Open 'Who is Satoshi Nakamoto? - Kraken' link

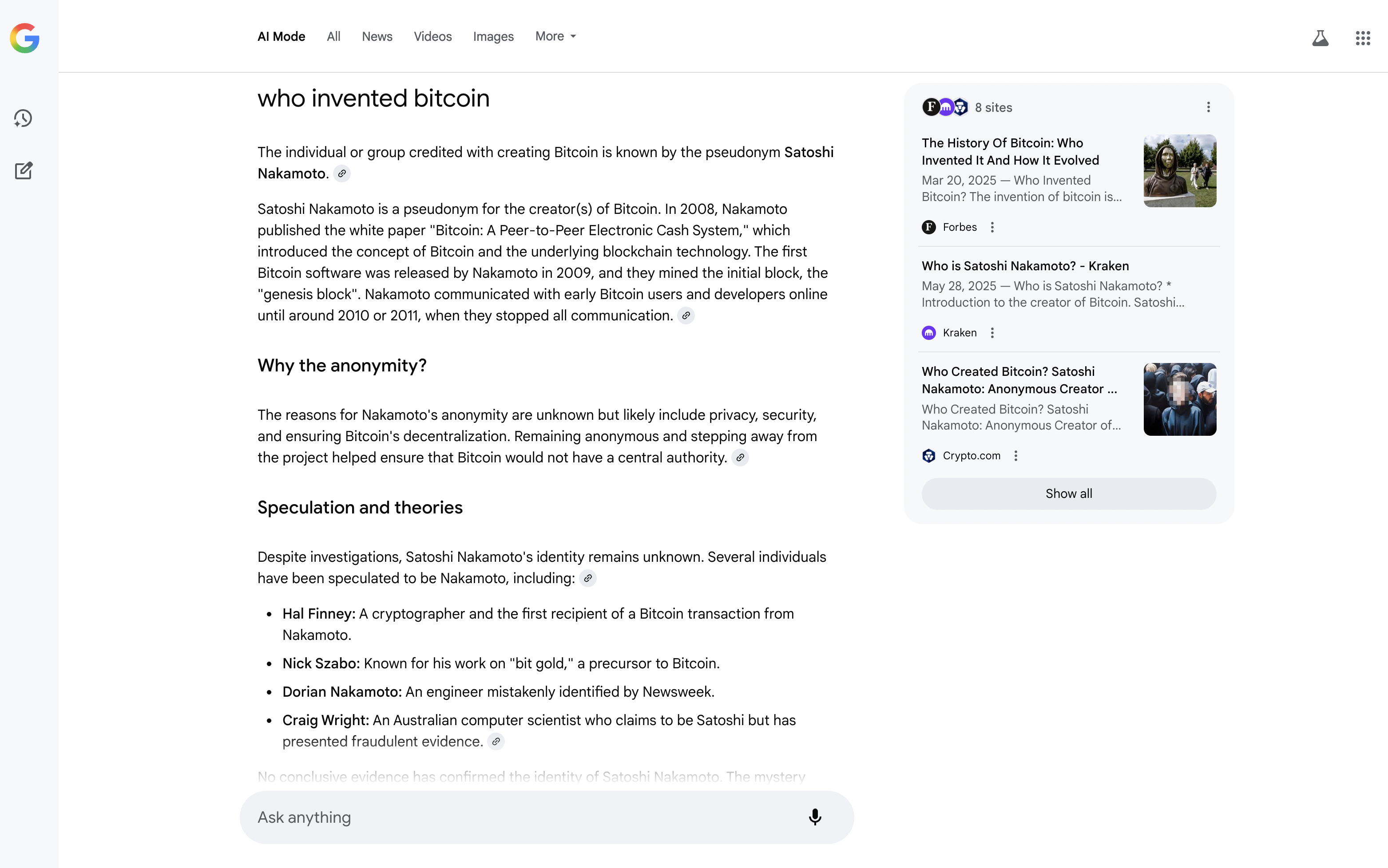1024,266
